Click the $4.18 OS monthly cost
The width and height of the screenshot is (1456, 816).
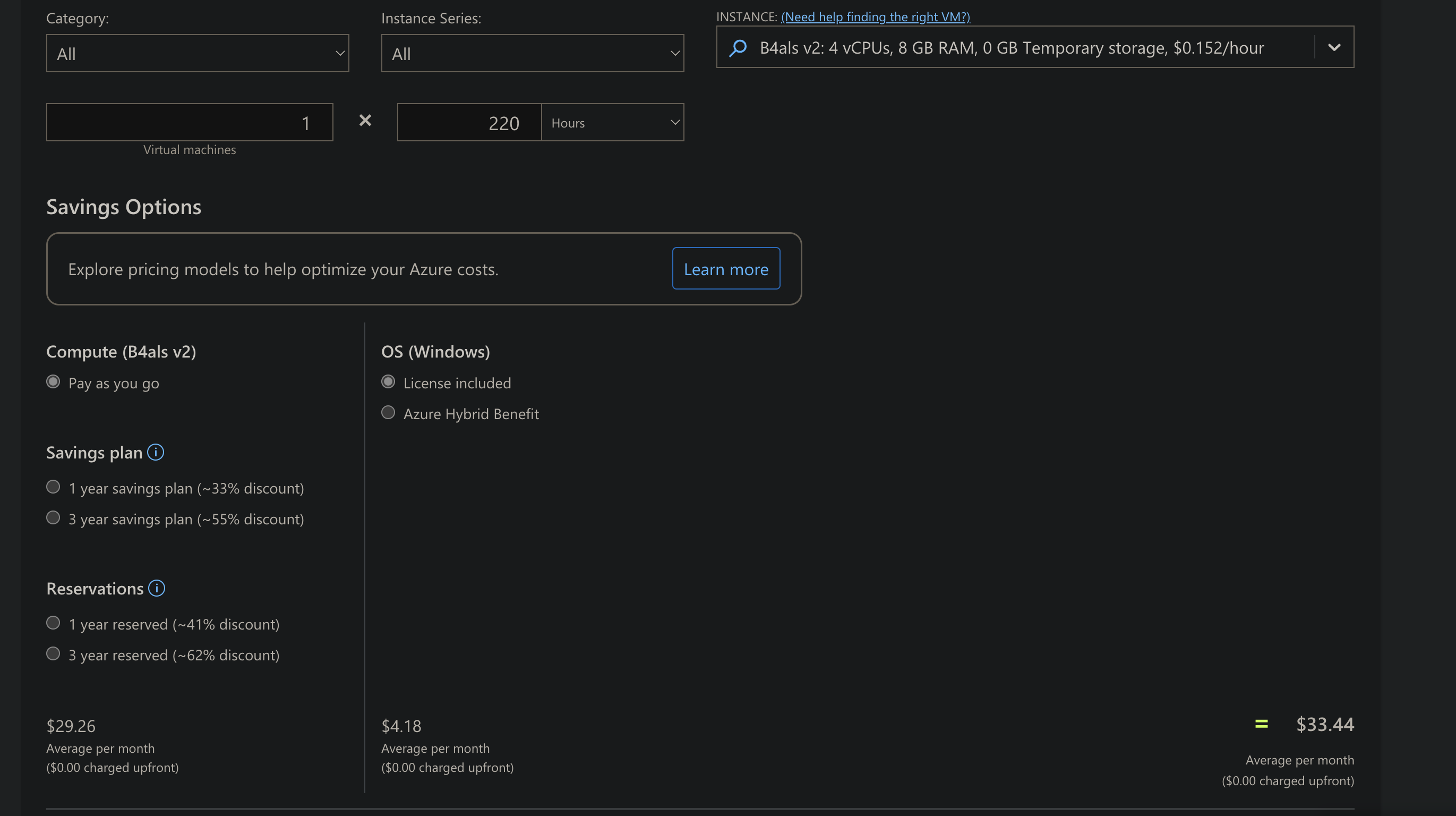tap(401, 726)
